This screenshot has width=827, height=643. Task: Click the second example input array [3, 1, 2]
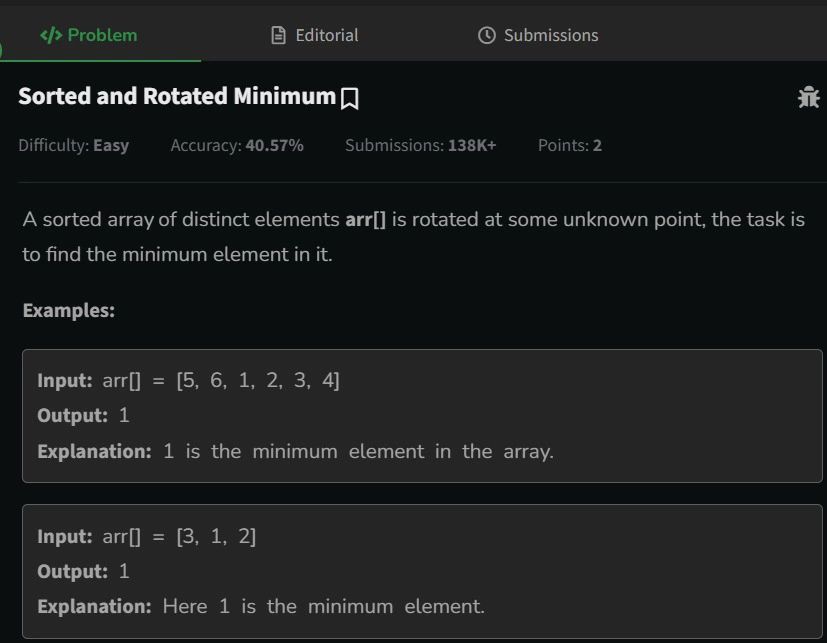tap(216, 536)
